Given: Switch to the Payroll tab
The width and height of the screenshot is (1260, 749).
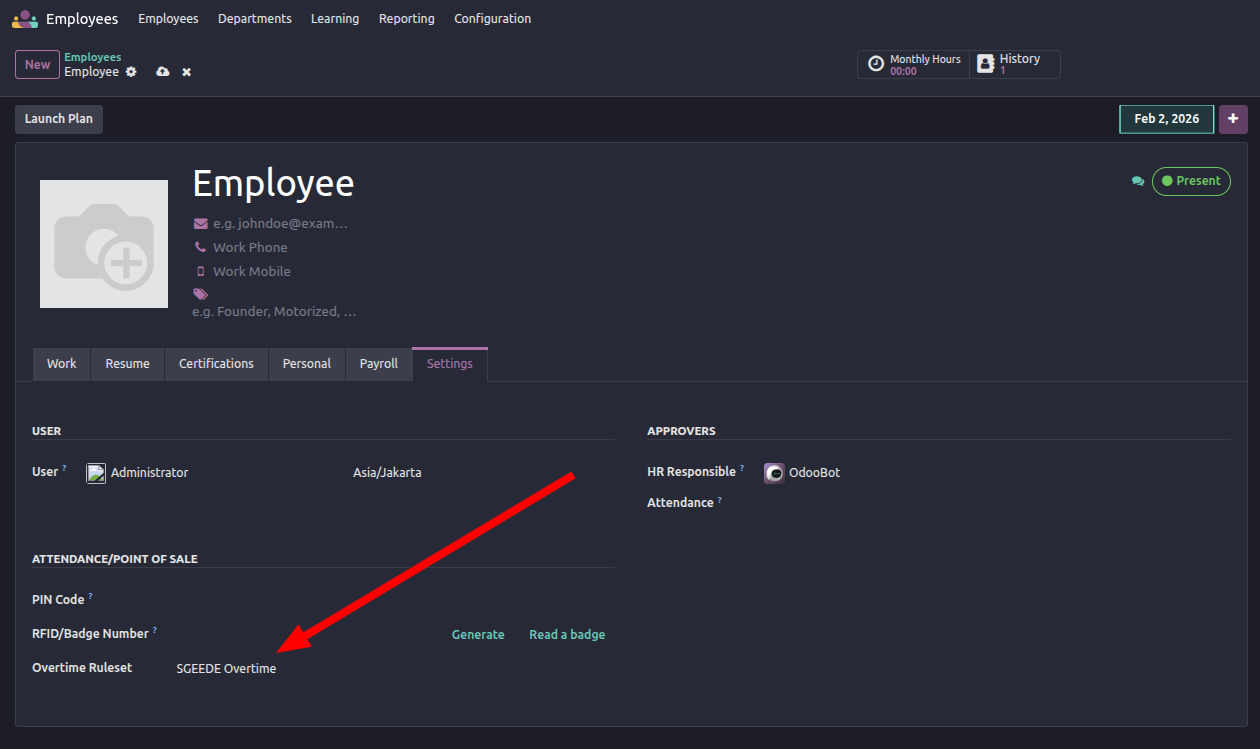Looking at the screenshot, I should coord(379,364).
